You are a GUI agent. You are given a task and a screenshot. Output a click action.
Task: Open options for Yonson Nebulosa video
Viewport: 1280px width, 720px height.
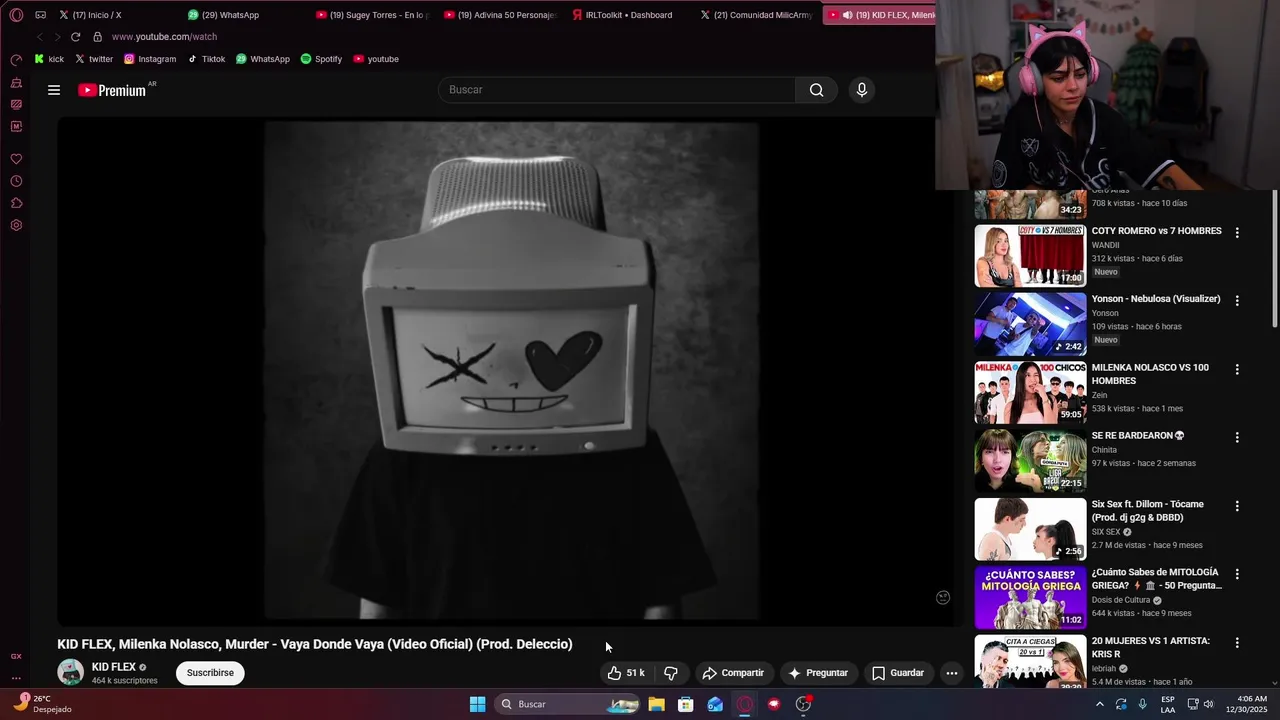[1237, 300]
